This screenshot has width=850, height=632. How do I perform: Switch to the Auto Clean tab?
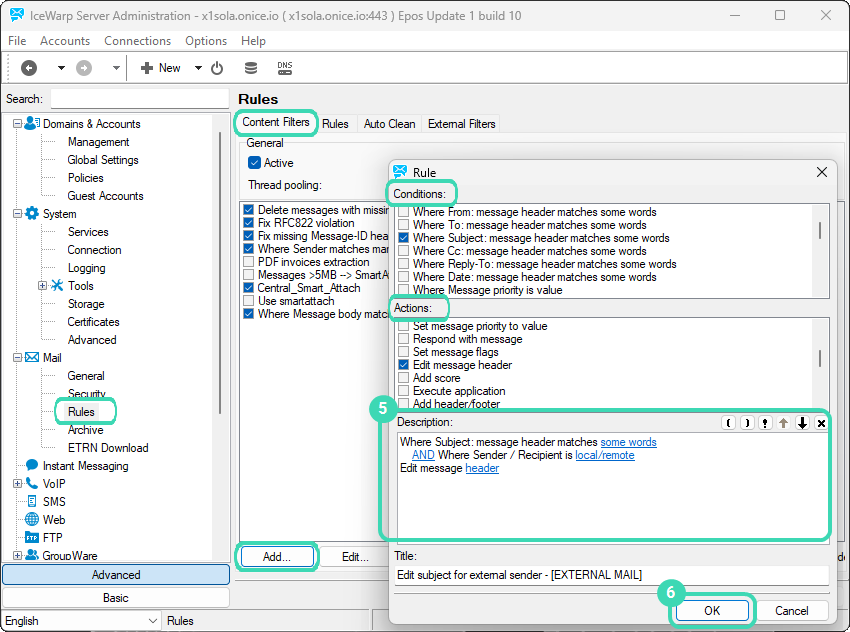pyautogui.click(x=389, y=124)
